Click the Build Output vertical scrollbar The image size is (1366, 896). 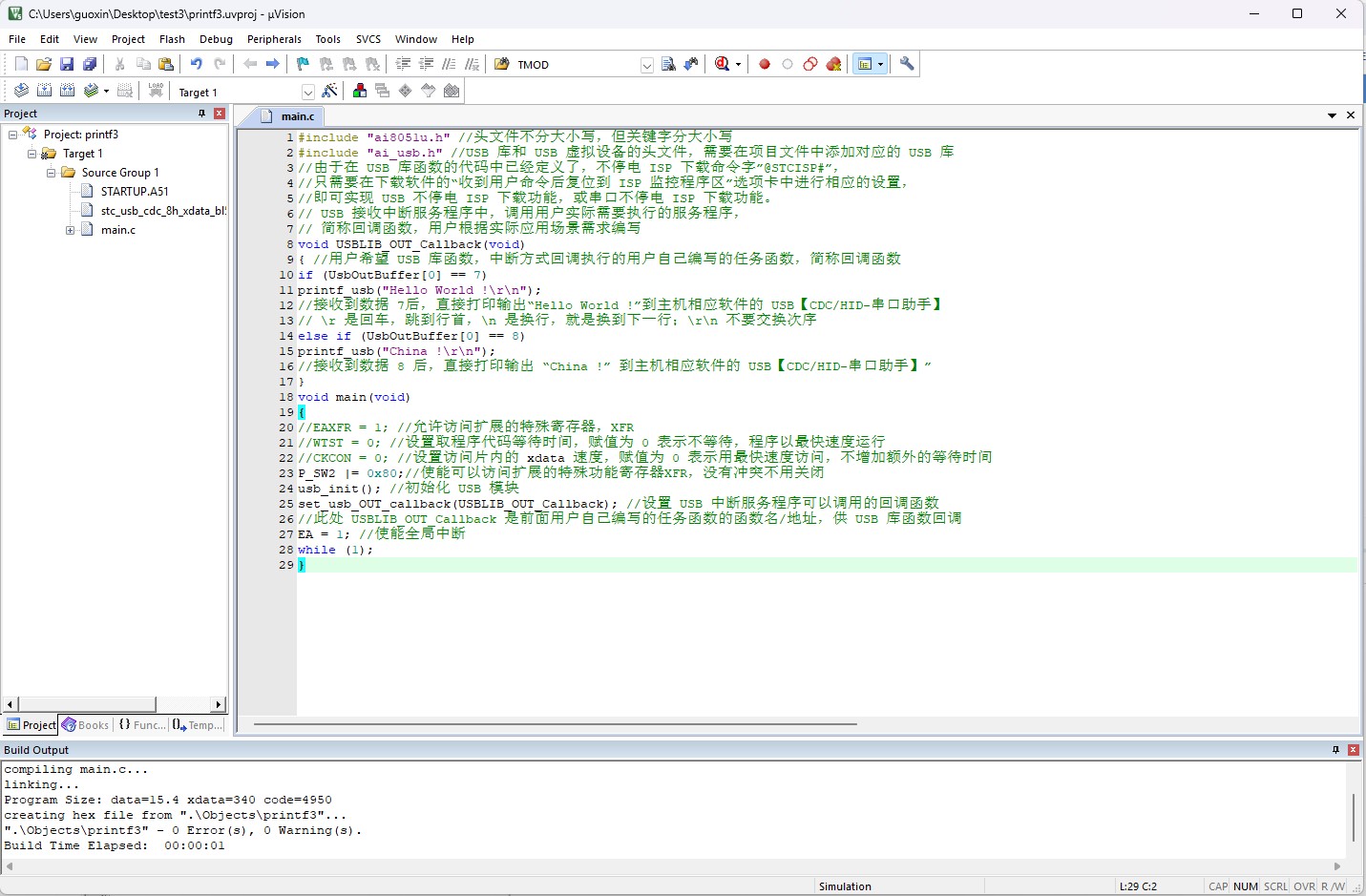tap(1354, 816)
